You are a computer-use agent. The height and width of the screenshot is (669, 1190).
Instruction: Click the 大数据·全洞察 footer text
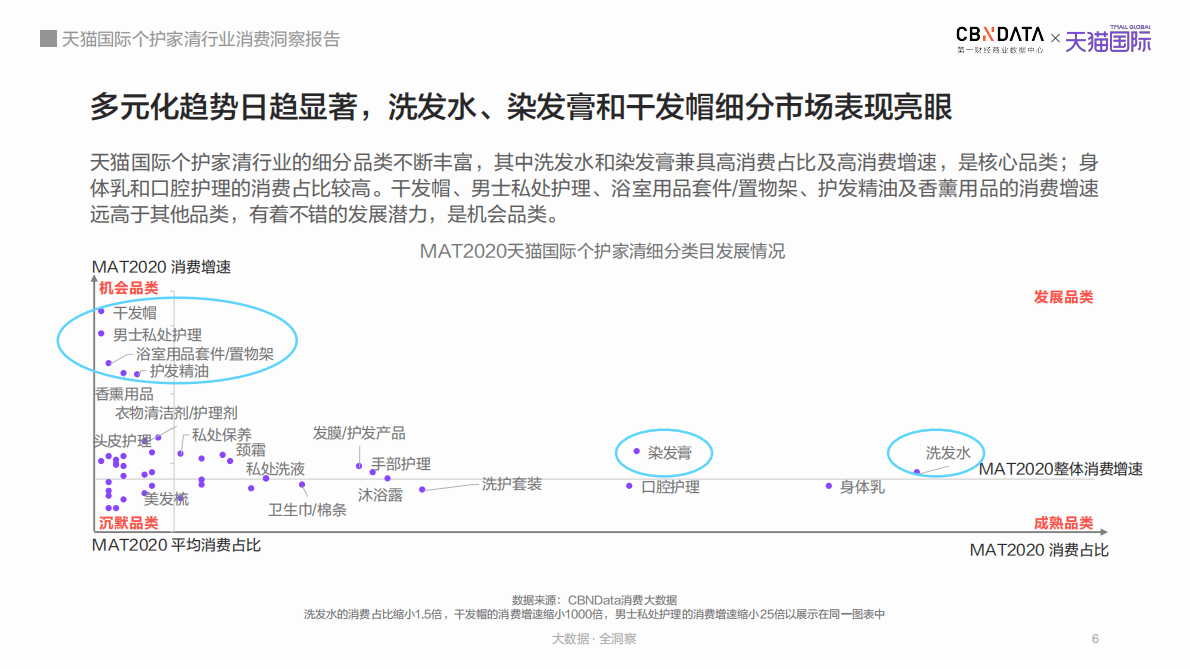(595, 638)
